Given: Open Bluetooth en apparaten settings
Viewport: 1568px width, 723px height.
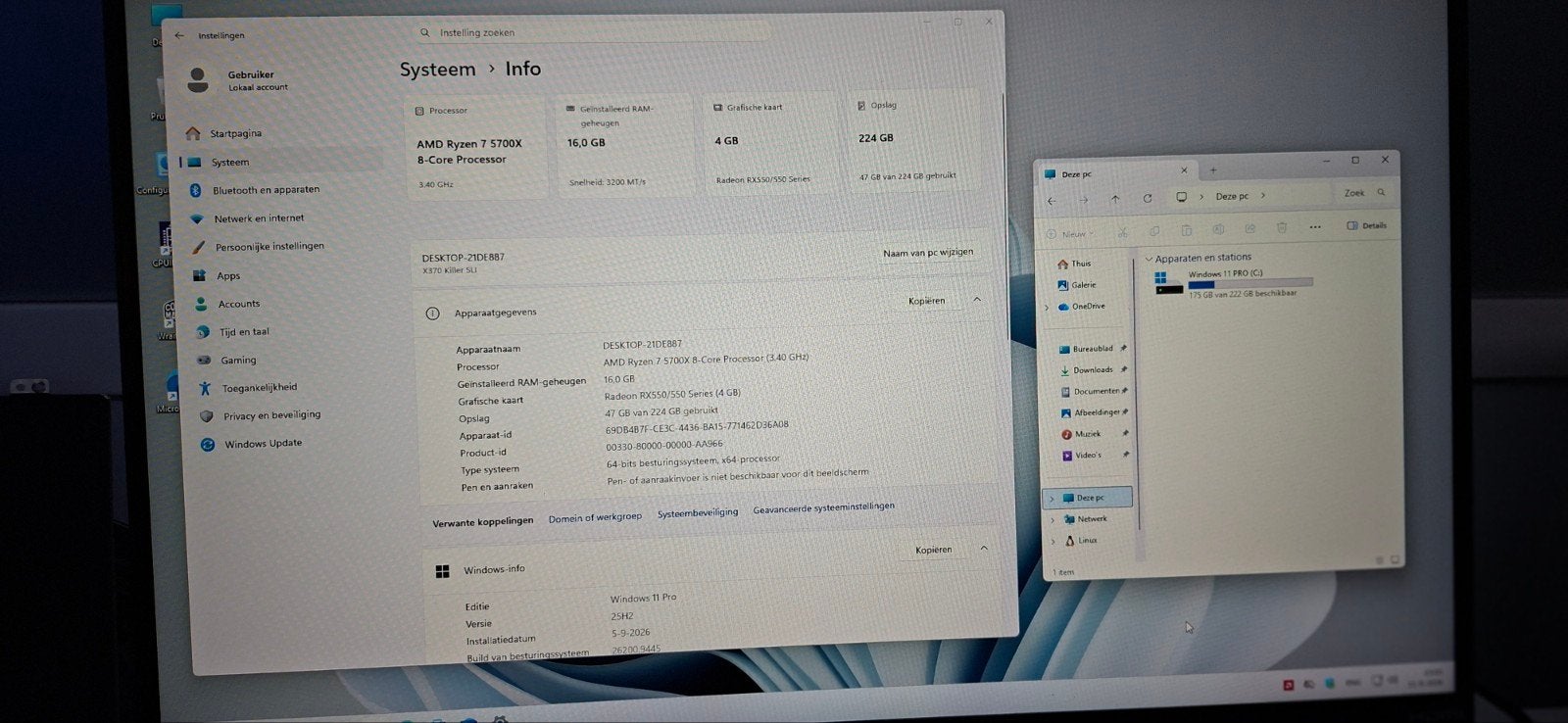Looking at the screenshot, I should (x=266, y=190).
